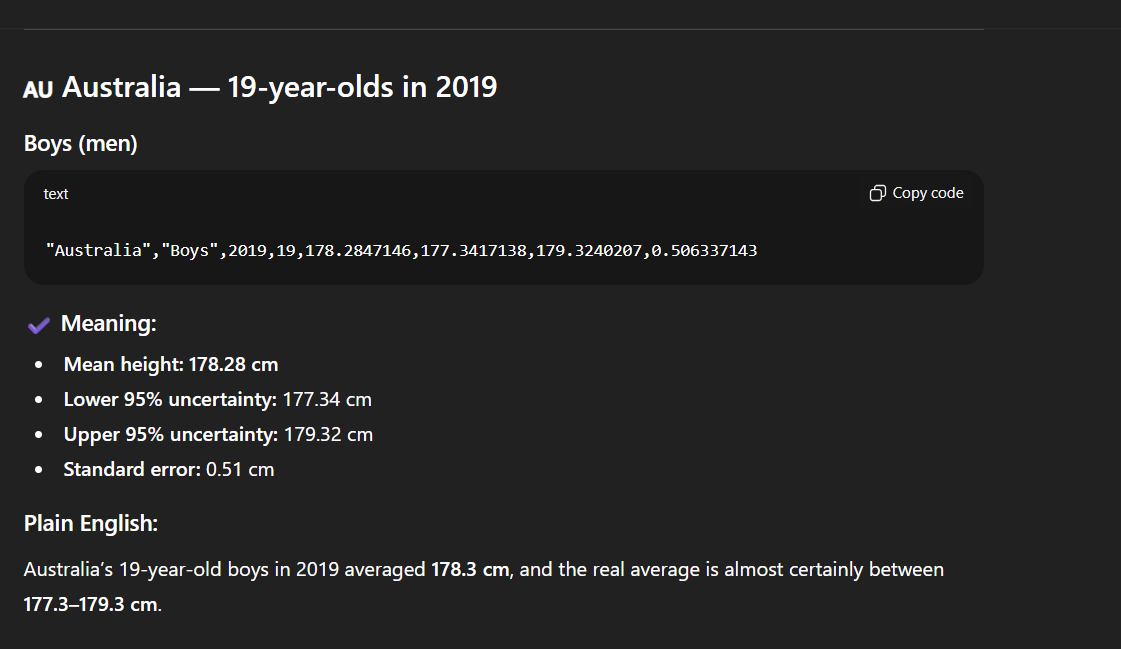Viewport: 1121px width, 649px height.
Task: Click the 'Standard error: 0.51 cm' bullet
Action: [168, 469]
